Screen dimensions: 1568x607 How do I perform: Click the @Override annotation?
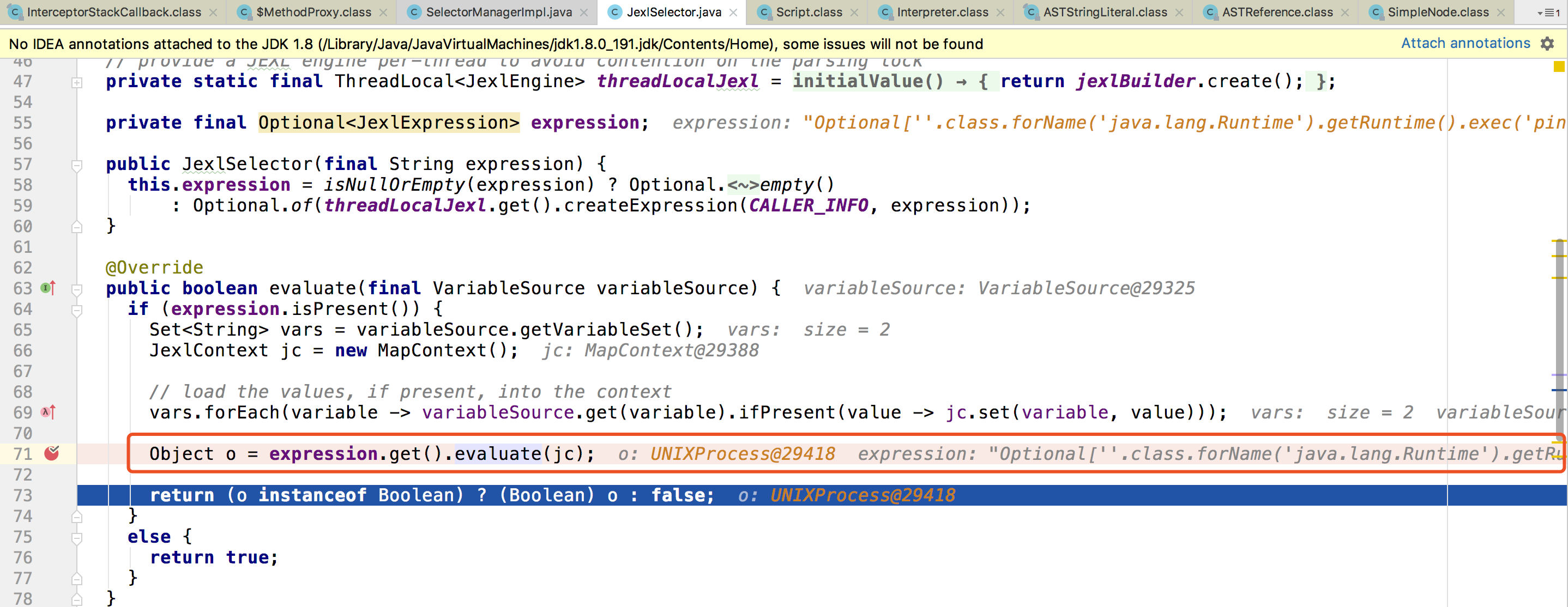pyautogui.click(x=154, y=267)
